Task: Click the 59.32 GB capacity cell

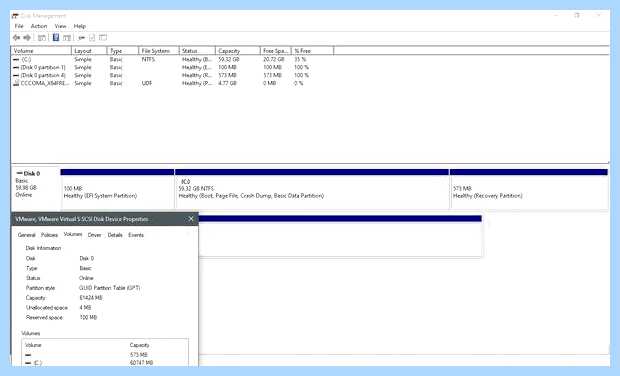Action: [x=229, y=59]
